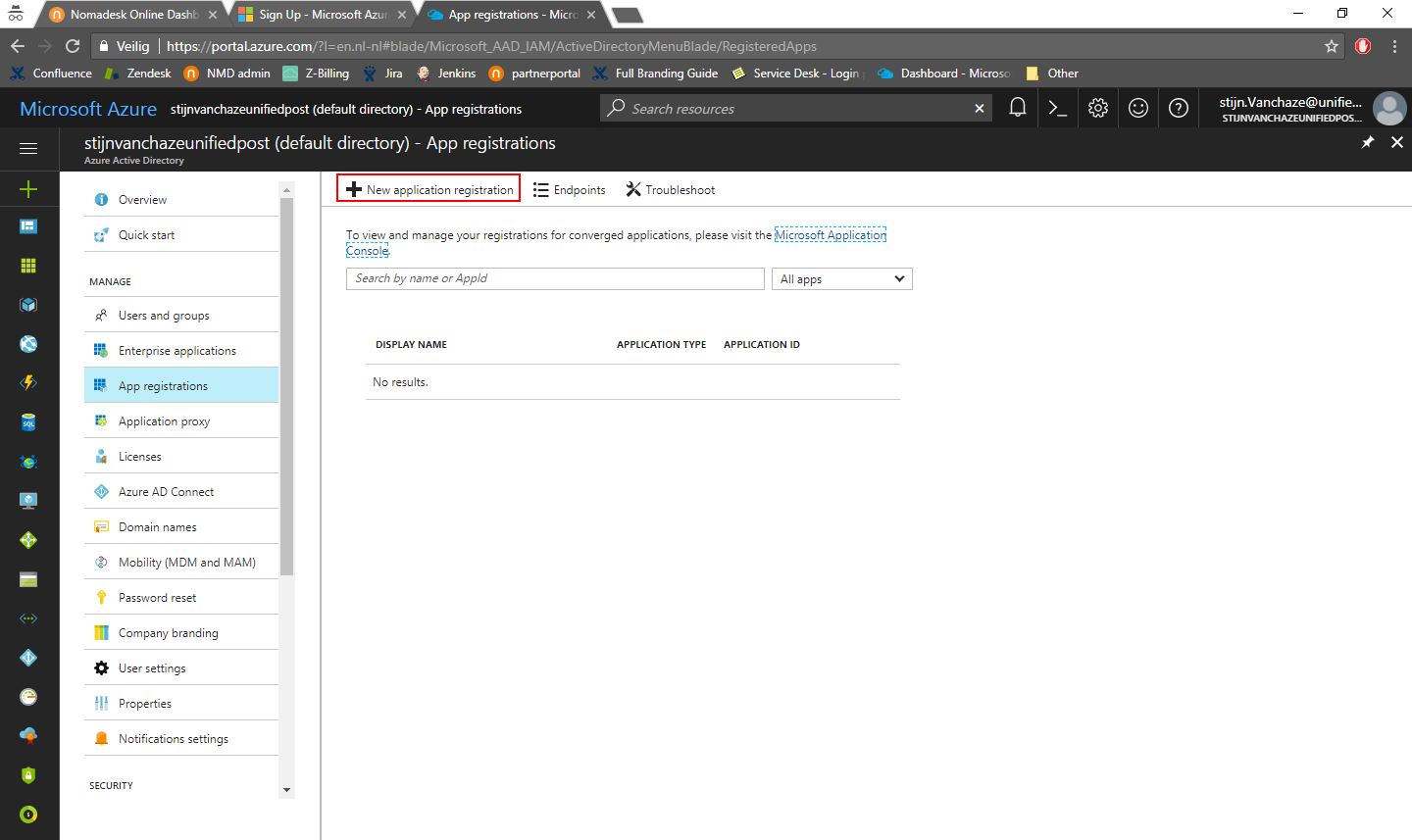Open Domain names
Screen dimensions: 1412x840
tap(181, 526)
